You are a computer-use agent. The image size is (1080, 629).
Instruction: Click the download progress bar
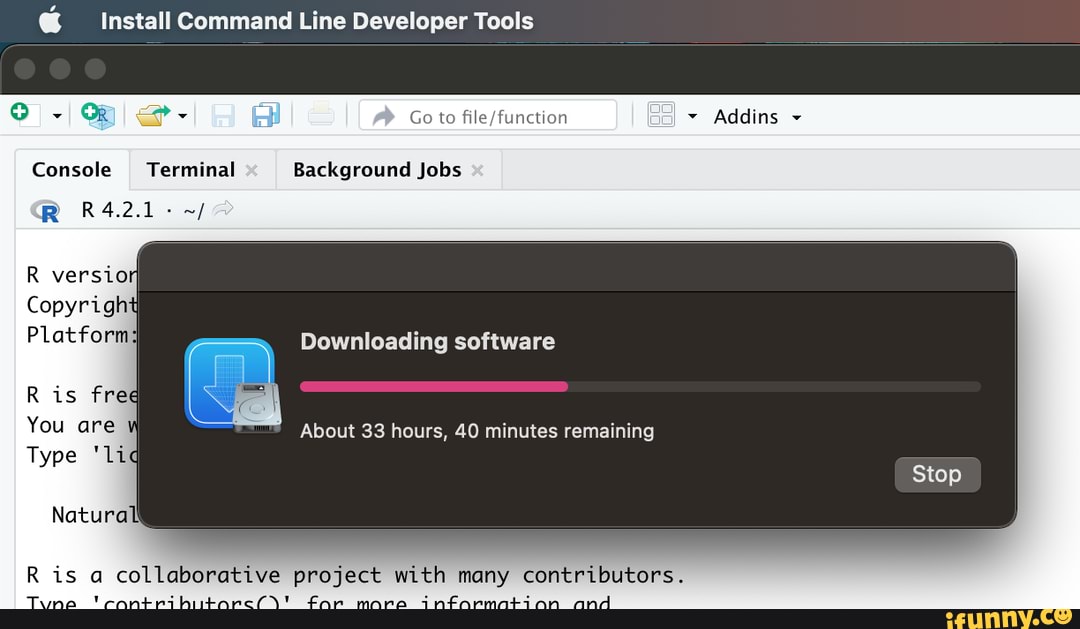[640, 387]
